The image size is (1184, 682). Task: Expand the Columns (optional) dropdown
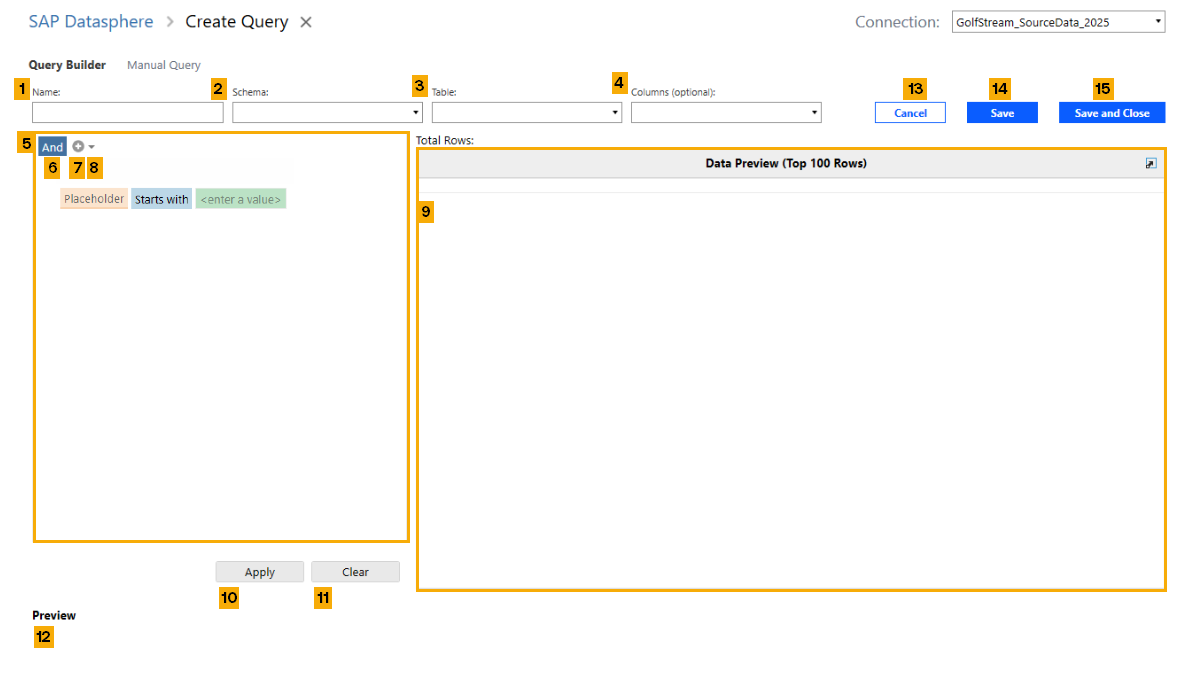pos(726,113)
